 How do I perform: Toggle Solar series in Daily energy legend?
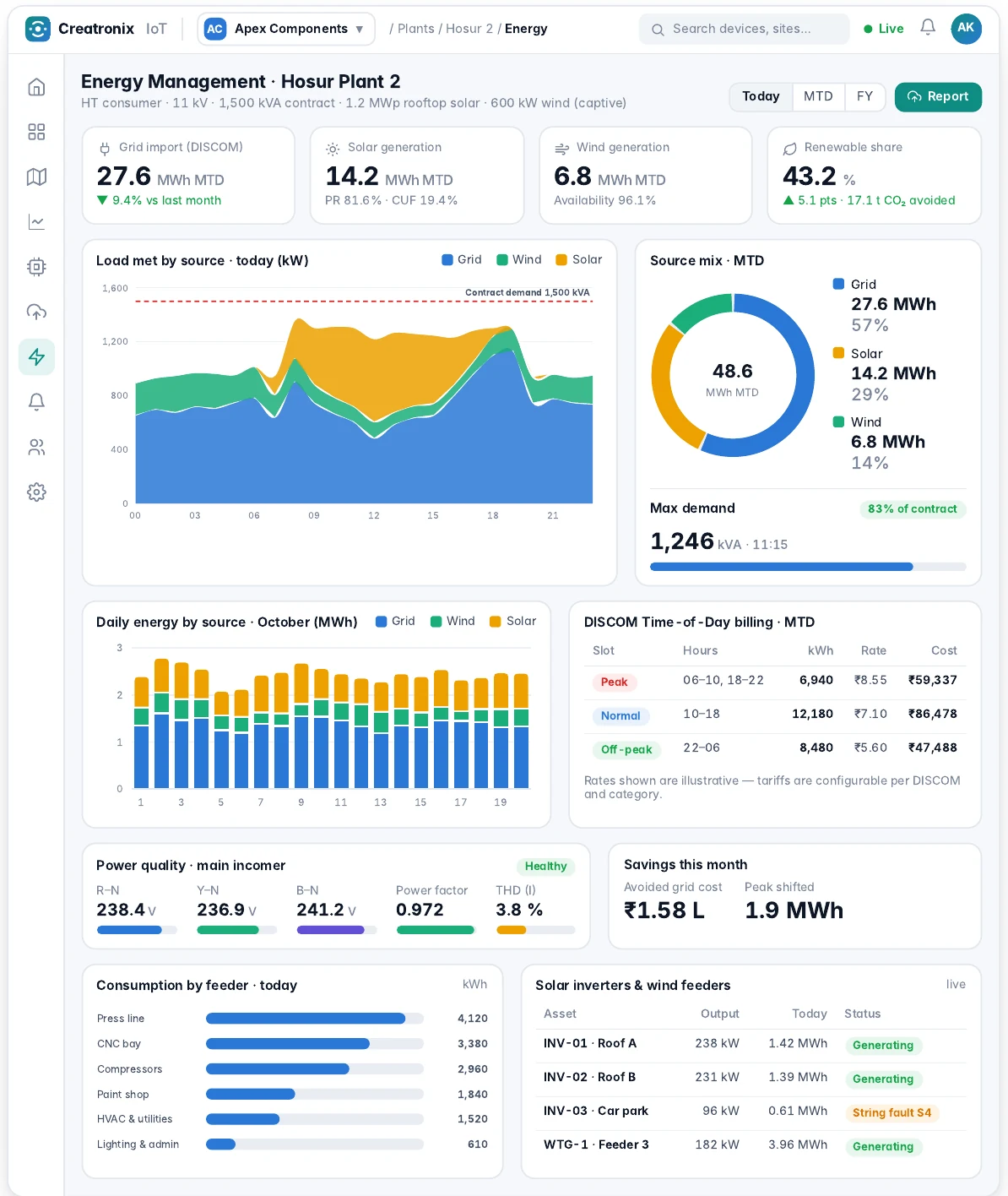point(513,621)
